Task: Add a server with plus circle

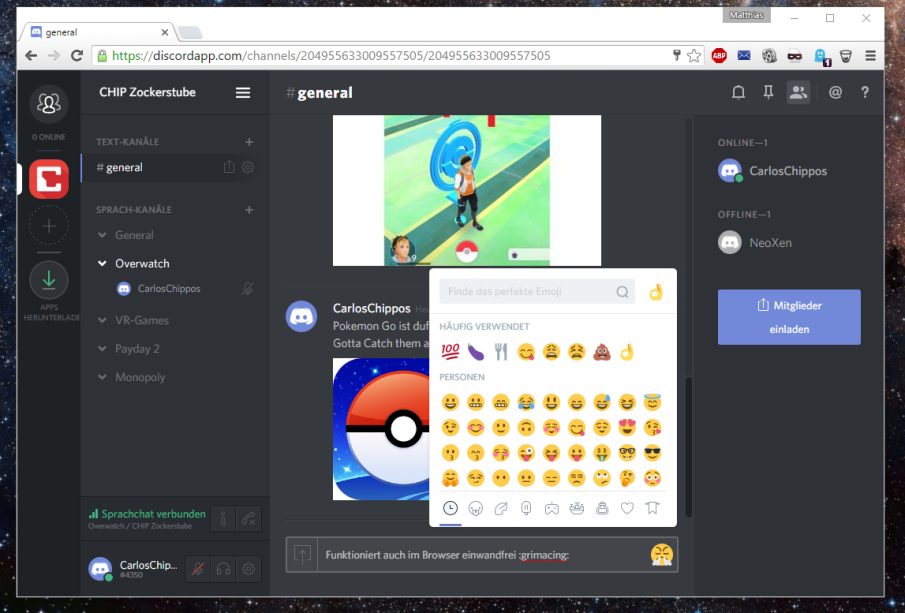Action: tap(49, 226)
